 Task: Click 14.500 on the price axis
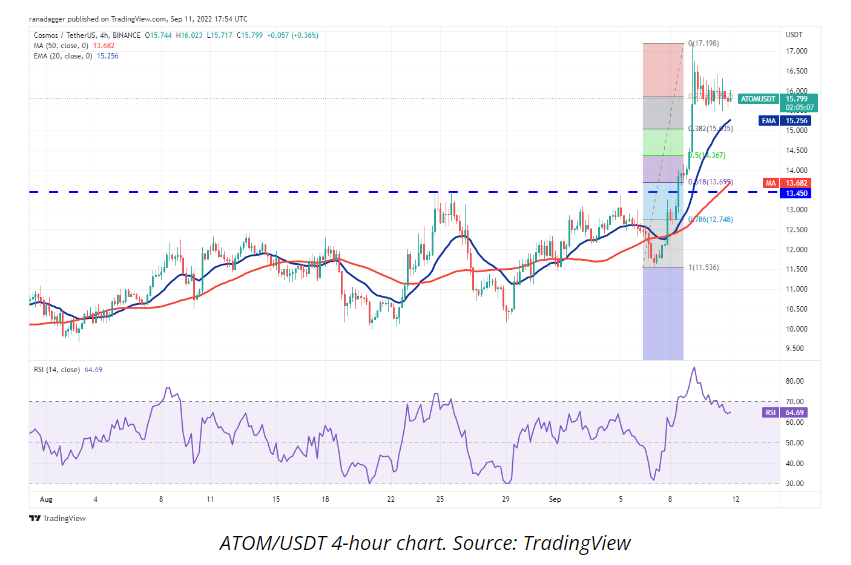[x=796, y=150]
